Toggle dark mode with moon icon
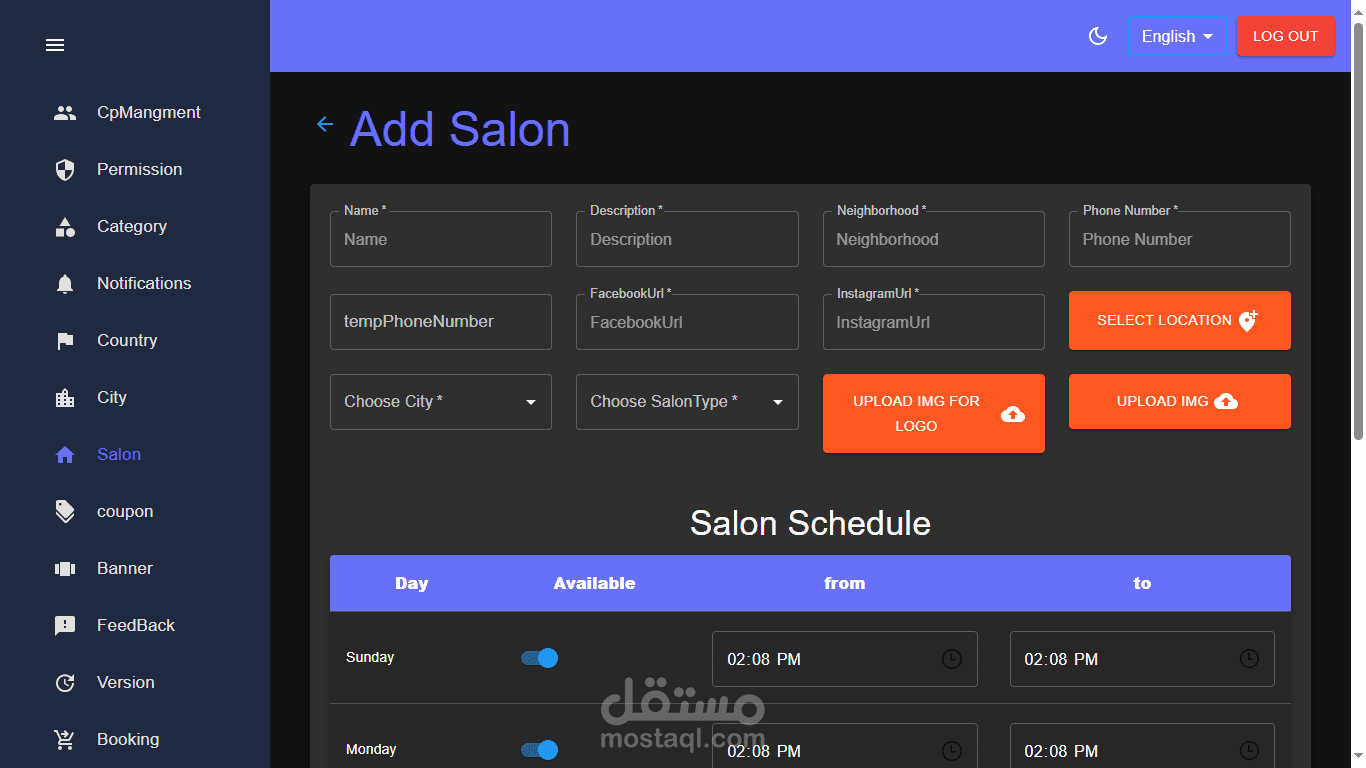Viewport: 1366px width, 768px height. [x=1098, y=36]
